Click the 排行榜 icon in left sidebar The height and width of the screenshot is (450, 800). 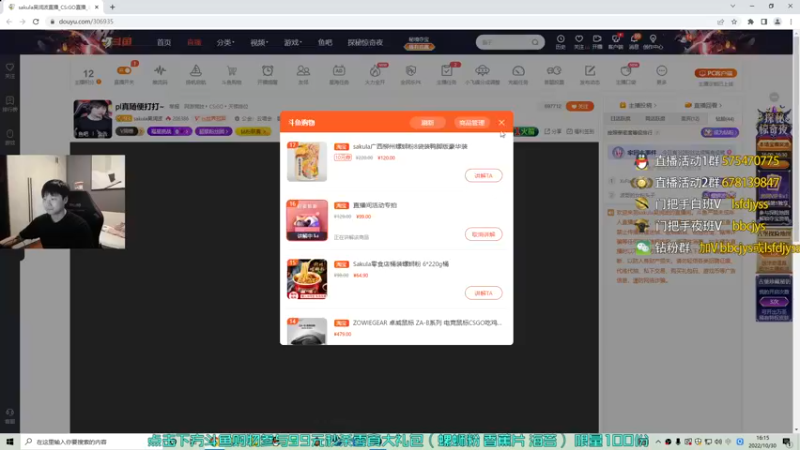pyautogui.click(x=10, y=103)
